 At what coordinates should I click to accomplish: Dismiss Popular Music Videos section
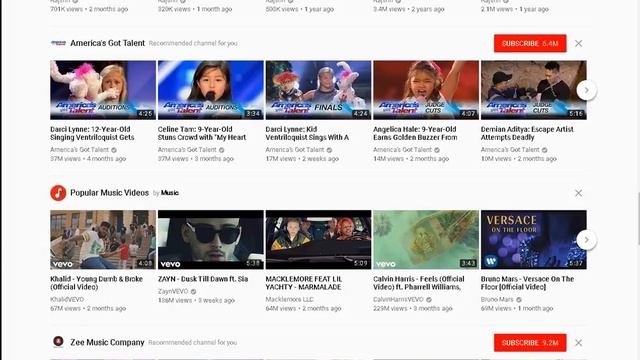[578, 193]
